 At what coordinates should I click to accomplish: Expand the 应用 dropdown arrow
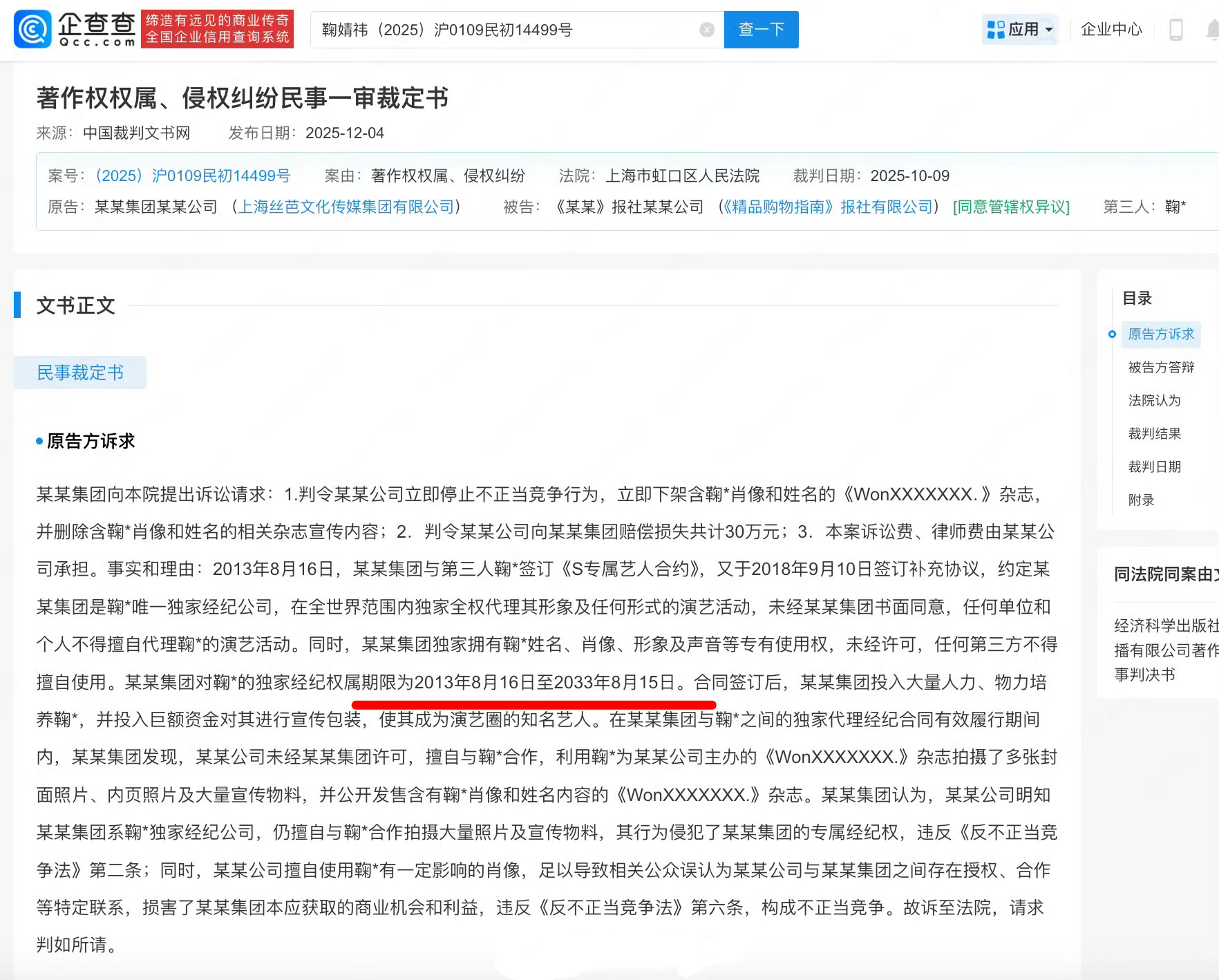[x=1048, y=29]
